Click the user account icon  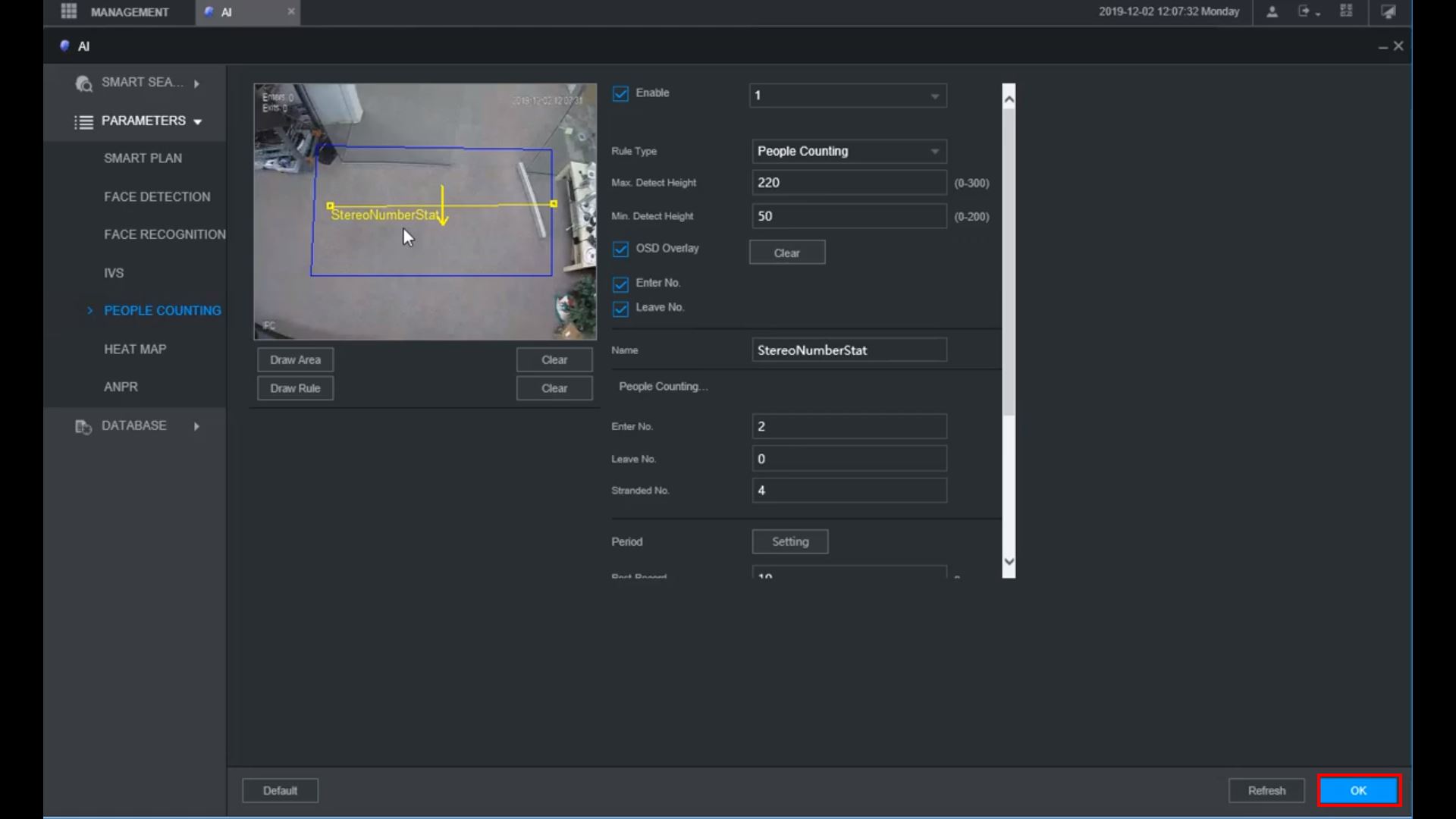pos(1272,11)
